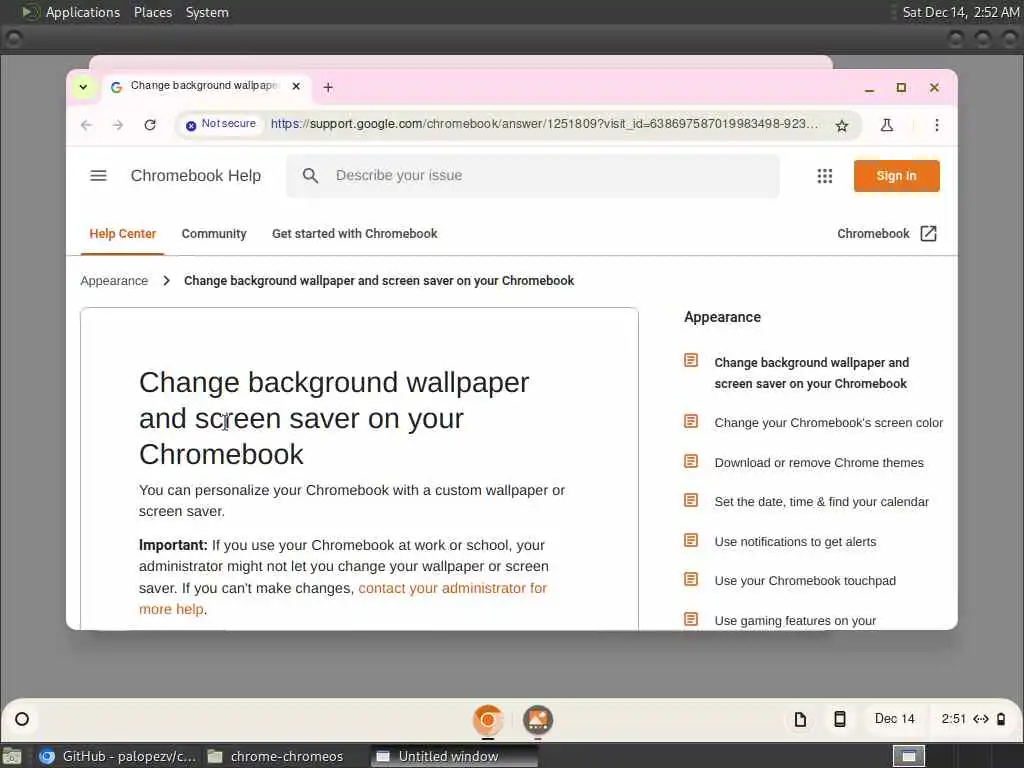Click article icon beside Chrome themes item
This screenshot has width=1024, height=768.
691,461
